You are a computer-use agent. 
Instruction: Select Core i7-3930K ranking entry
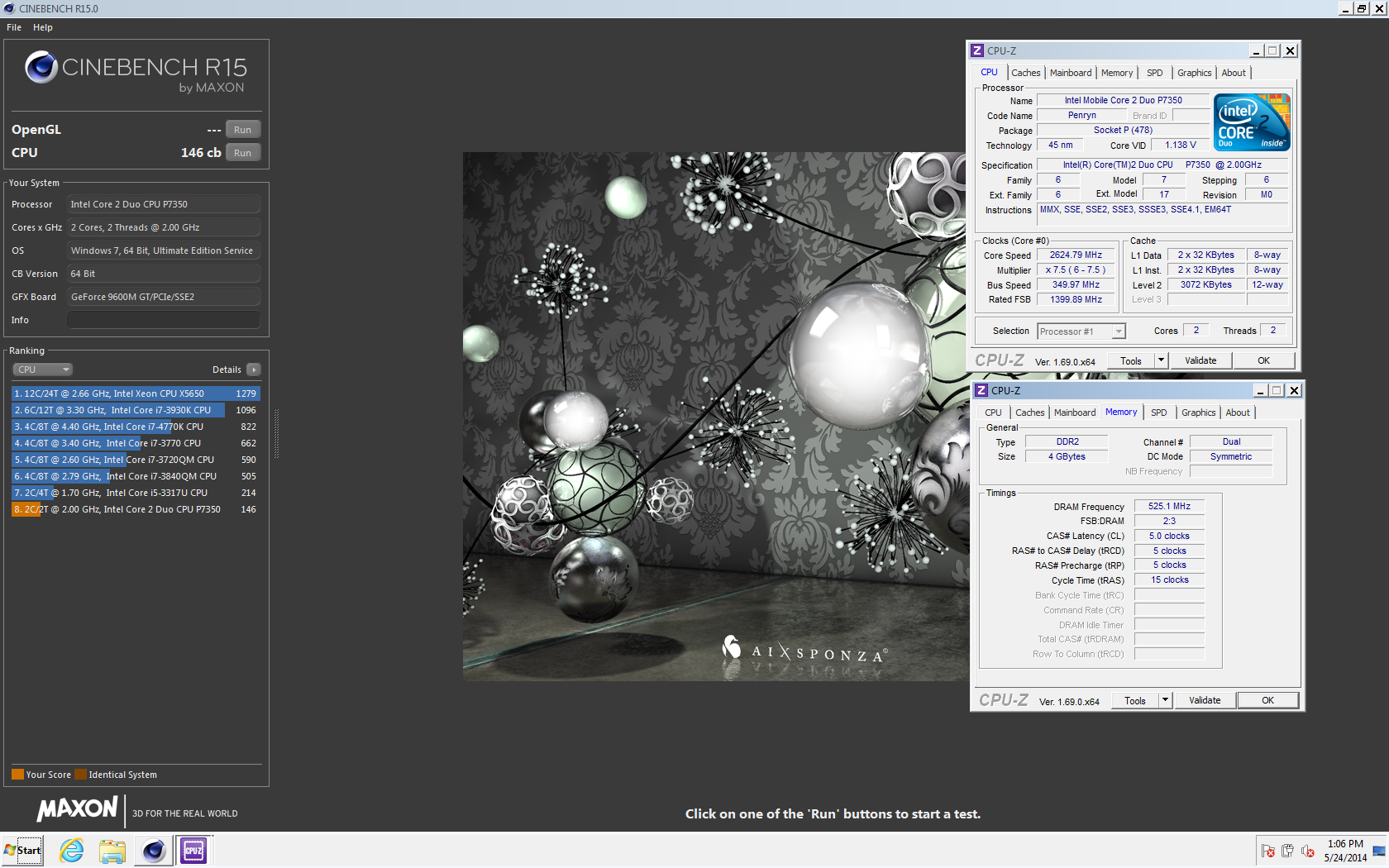point(136,410)
